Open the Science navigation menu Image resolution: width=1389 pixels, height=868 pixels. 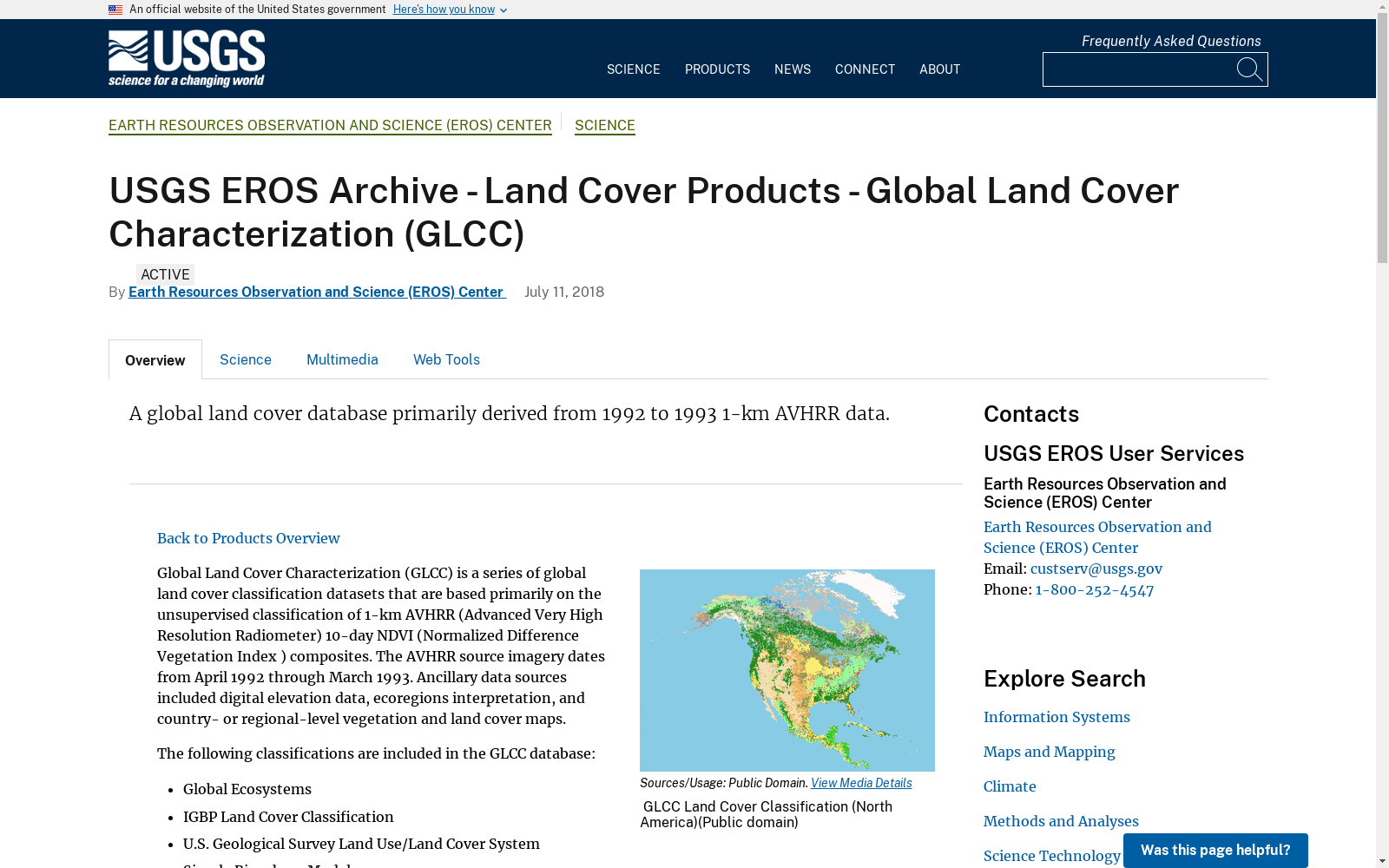634,69
